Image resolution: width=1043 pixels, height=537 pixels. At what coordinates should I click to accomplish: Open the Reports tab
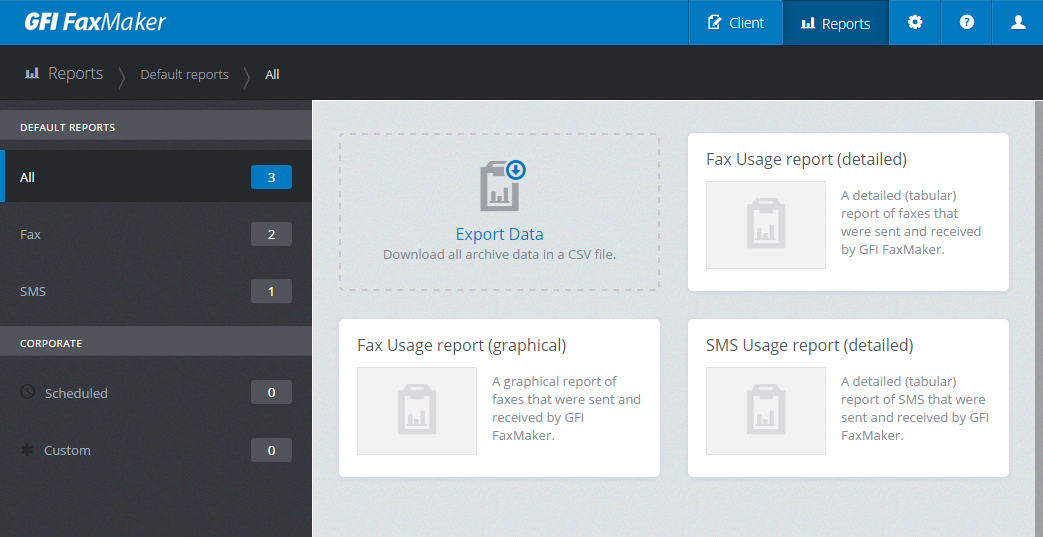coord(835,23)
